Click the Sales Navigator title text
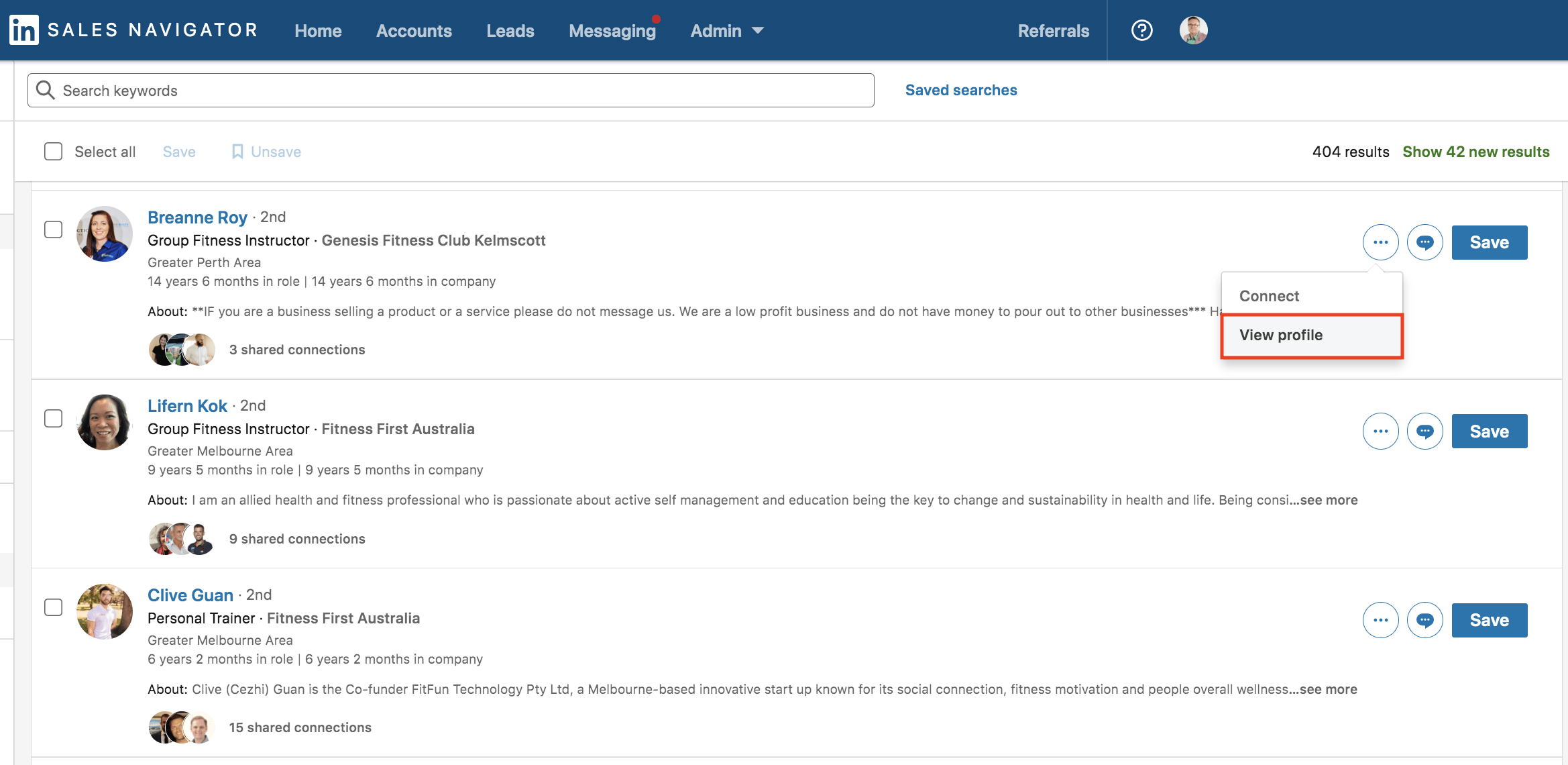 153,30
